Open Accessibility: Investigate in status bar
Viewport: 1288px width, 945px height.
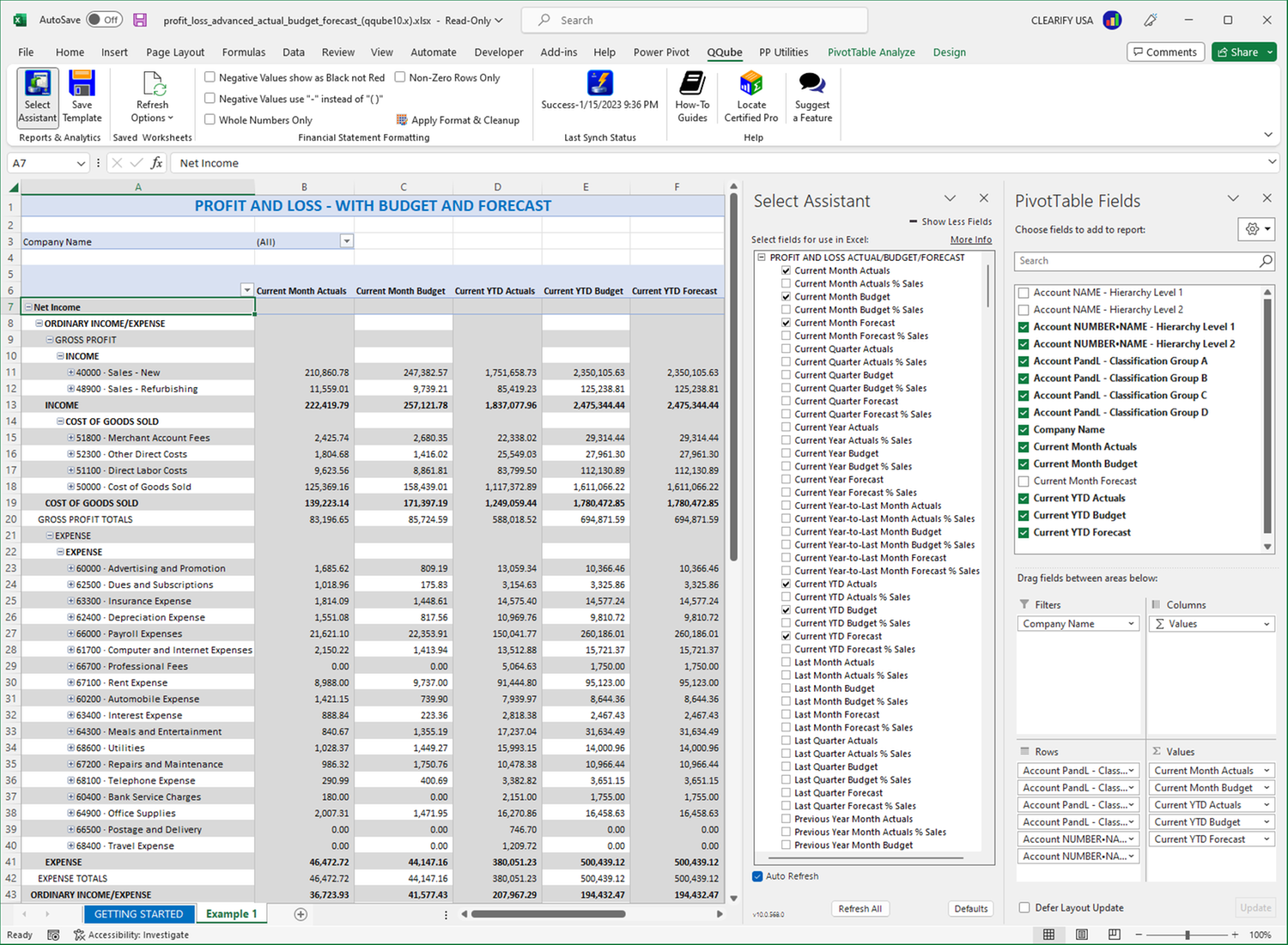pyautogui.click(x=131, y=935)
